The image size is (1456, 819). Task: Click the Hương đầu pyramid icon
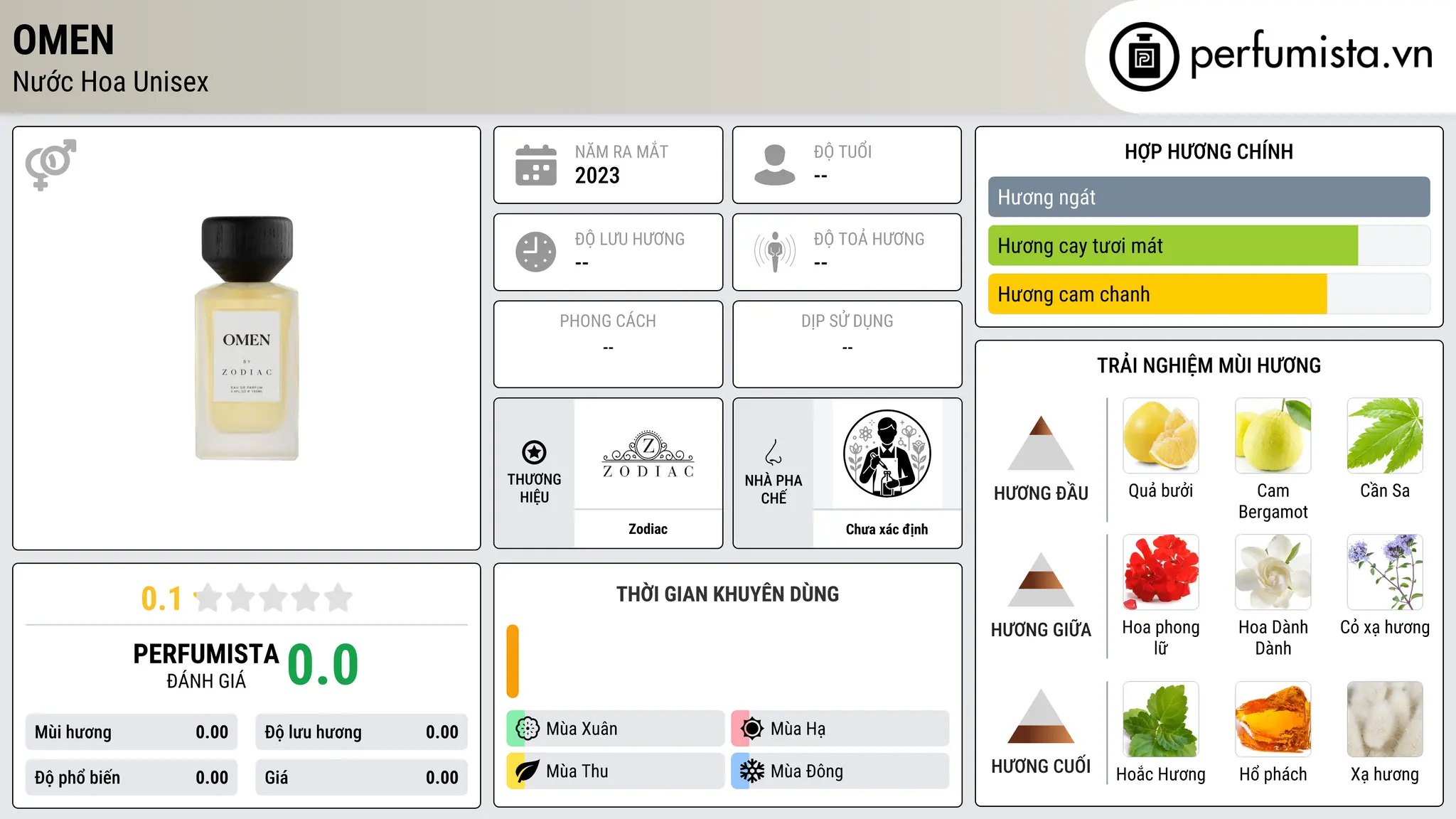pos(1041,443)
